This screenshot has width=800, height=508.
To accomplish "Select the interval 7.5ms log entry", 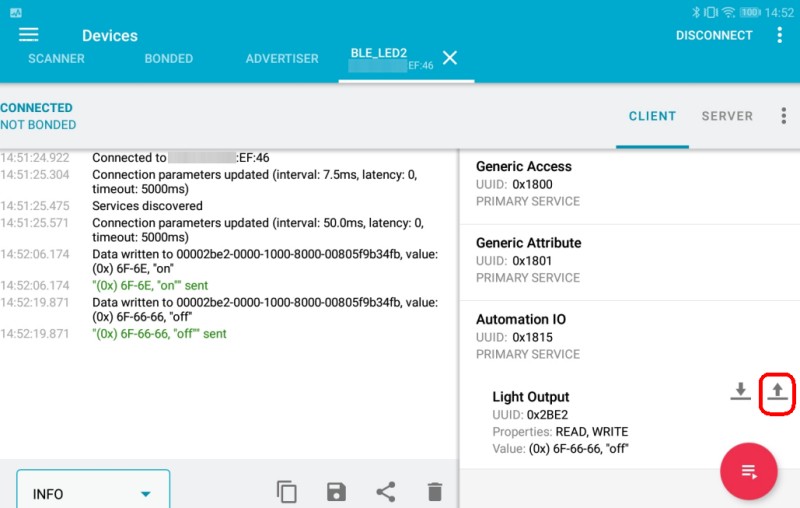I will [x=255, y=182].
